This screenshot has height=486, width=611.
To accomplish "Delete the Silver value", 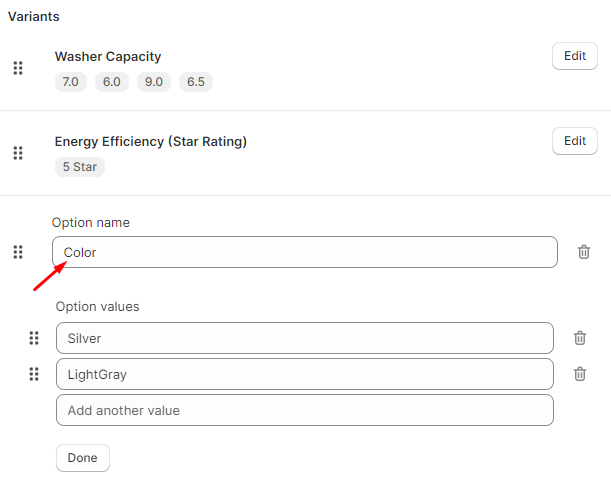I will (x=580, y=338).
